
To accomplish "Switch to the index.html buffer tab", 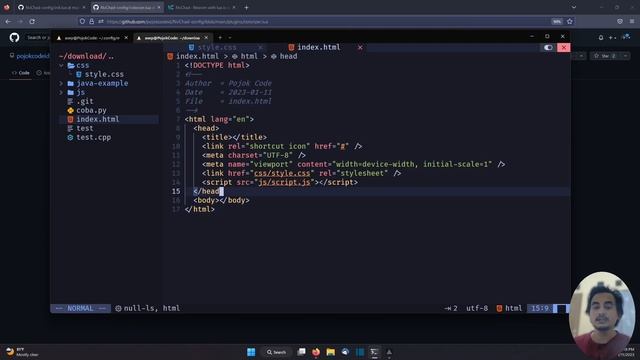I will point(318,47).
